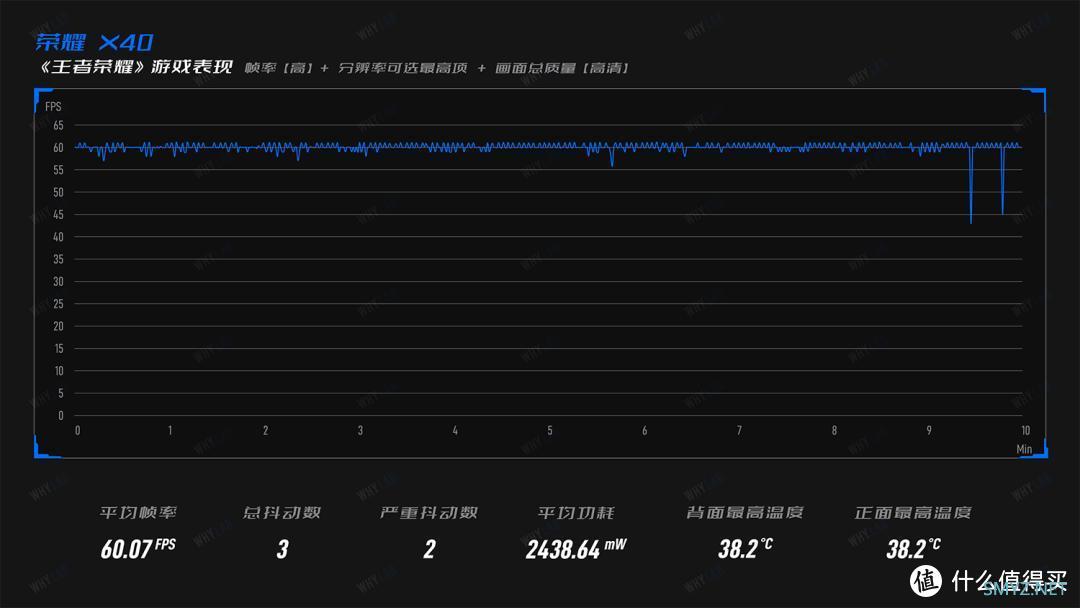Click the '平均帧率' stat label
The image size is (1080, 608).
point(138,512)
